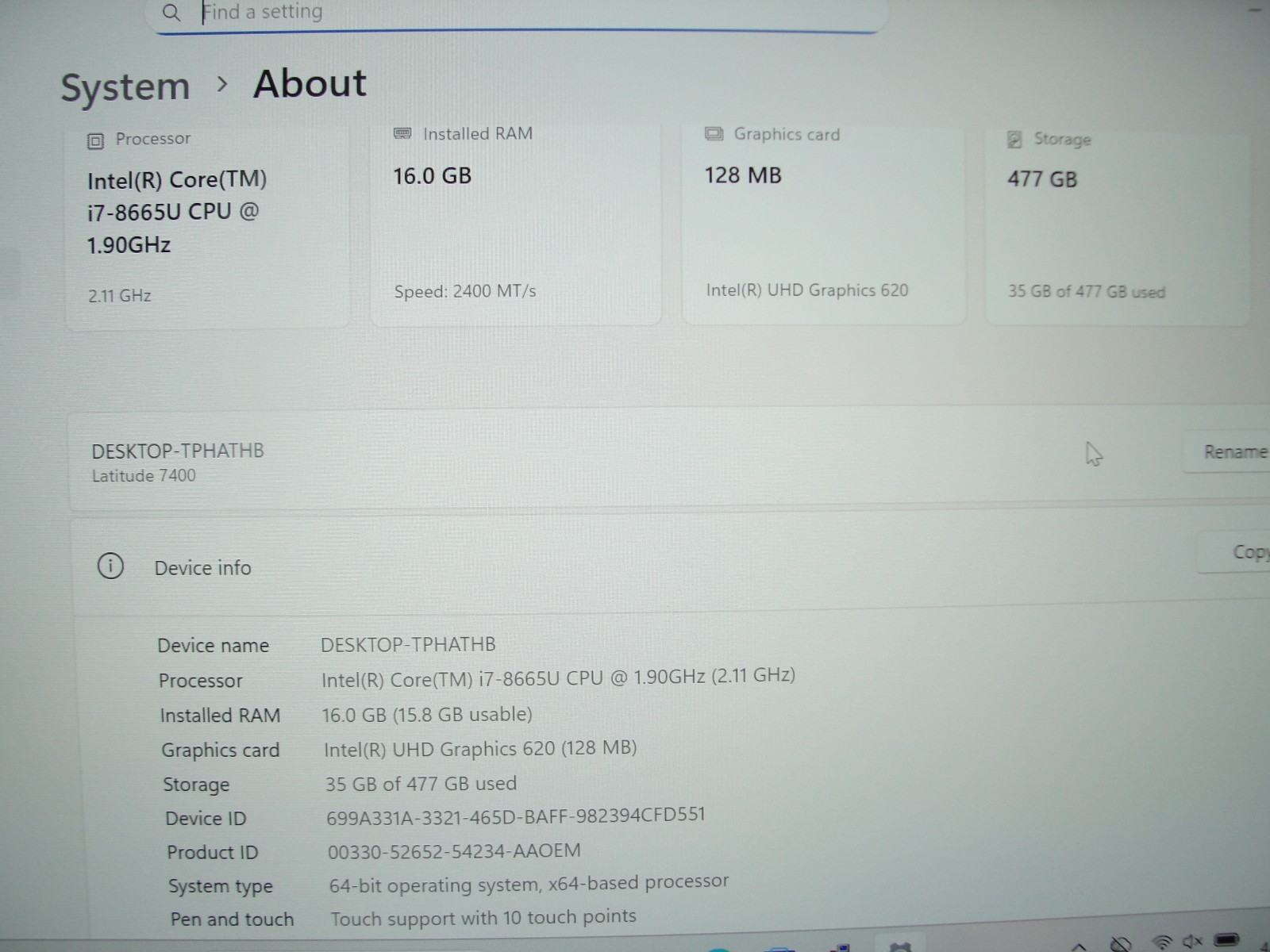Click 'Speed: 2400 MT/s' in RAM card
Screen dimensions: 1270x952
click(x=465, y=292)
